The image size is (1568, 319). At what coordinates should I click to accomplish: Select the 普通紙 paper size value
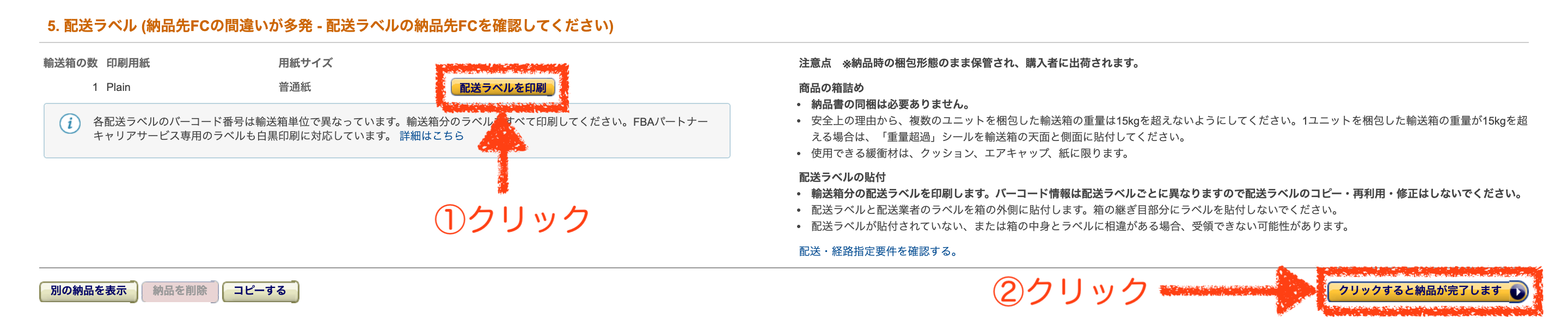295,87
